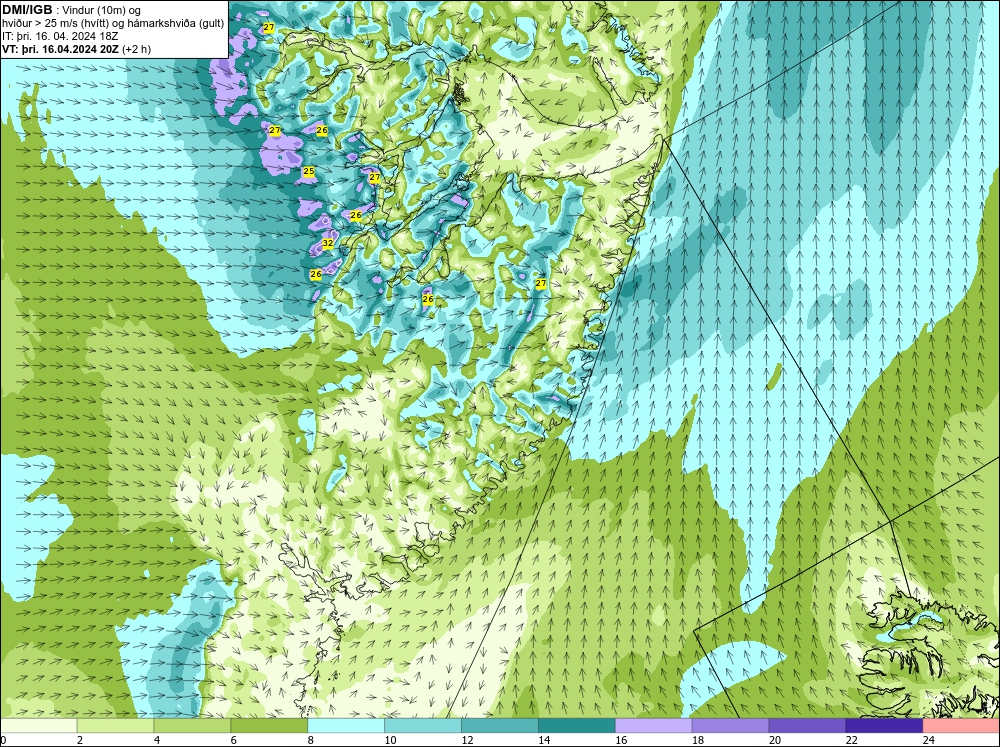Click the scale number '4'
This screenshot has width=1000, height=747.
(x=157, y=740)
